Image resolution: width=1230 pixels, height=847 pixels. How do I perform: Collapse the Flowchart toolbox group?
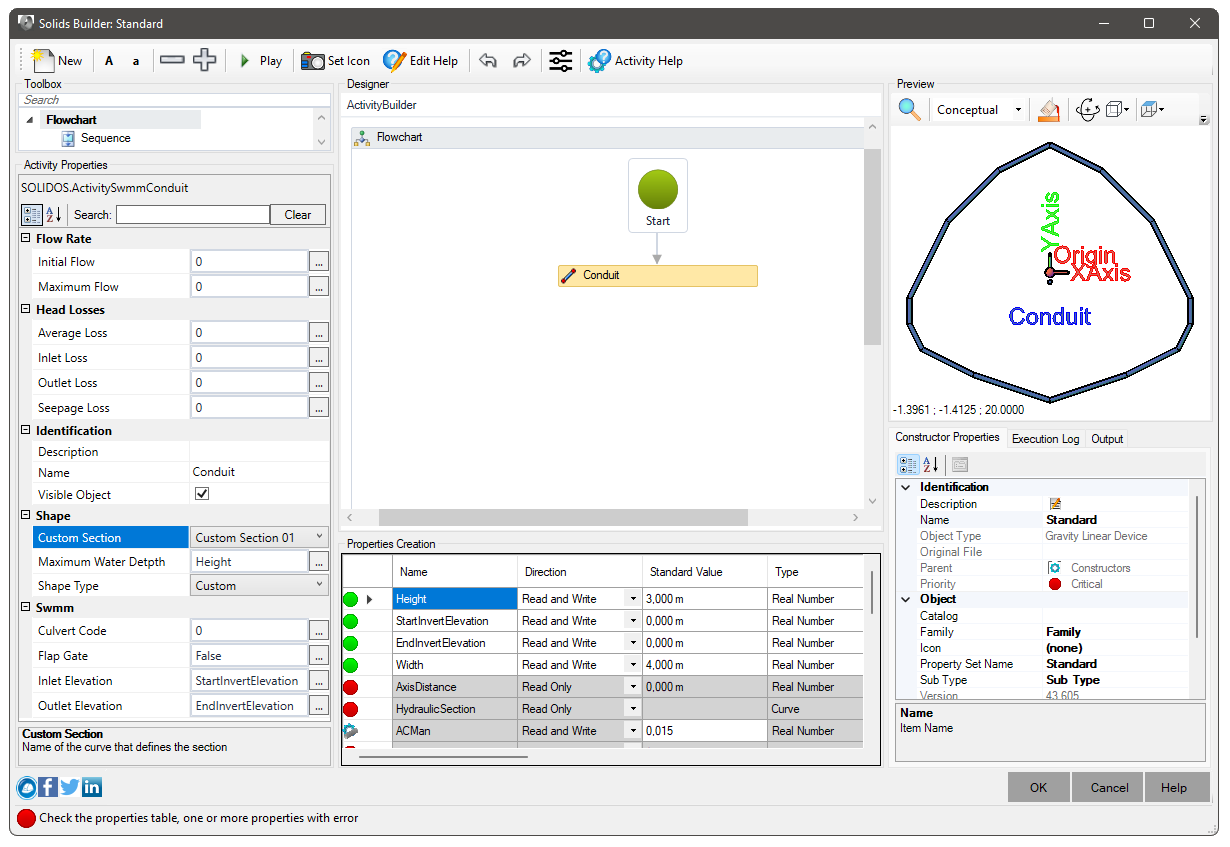point(30,120)
